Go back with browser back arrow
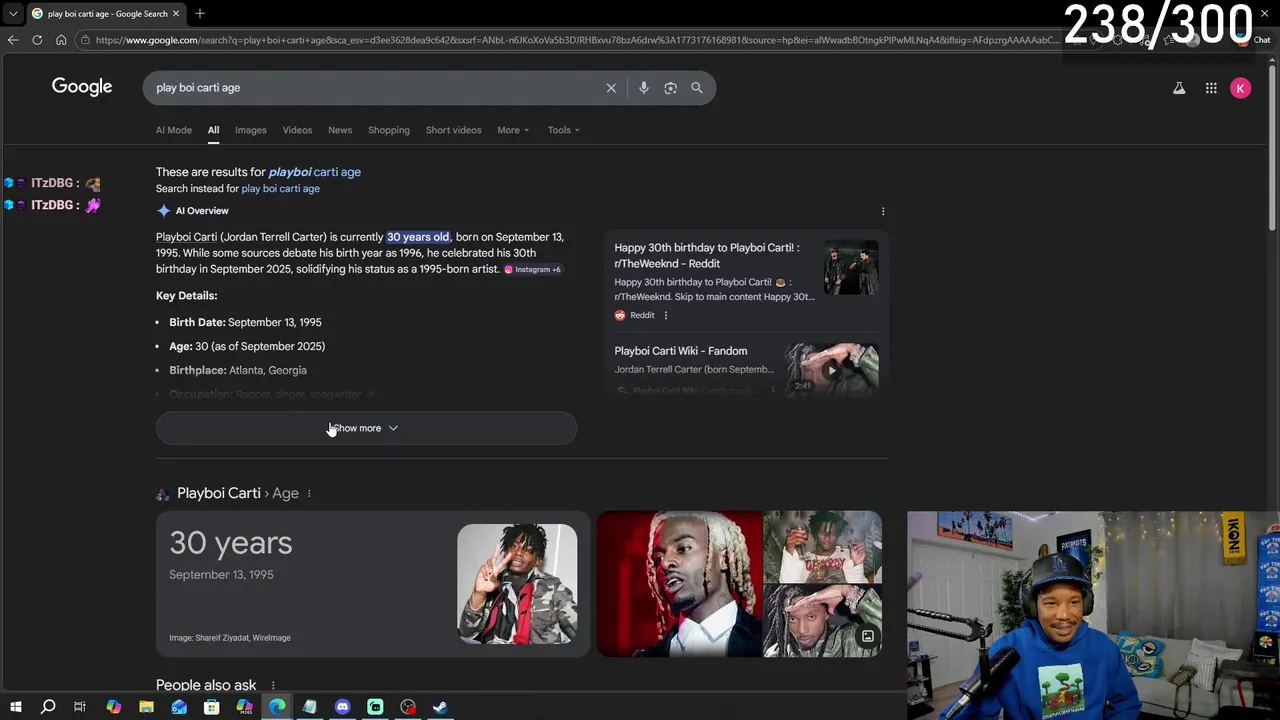This screenshot has width=1280, height=720. click(x=13, y=40)
